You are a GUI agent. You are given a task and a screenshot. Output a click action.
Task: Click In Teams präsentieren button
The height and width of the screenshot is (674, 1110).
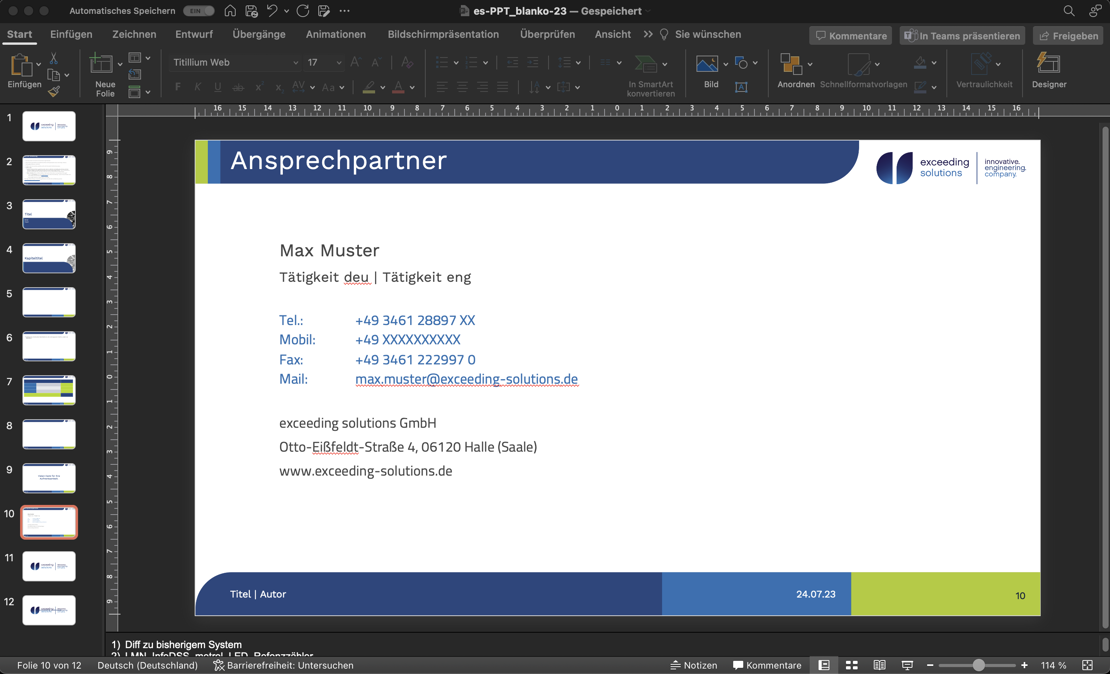[962, 36]
